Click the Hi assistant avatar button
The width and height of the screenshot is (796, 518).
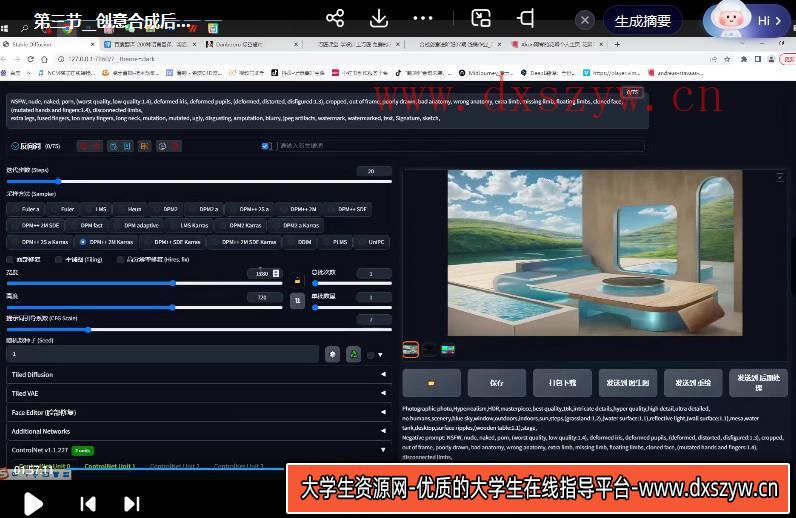pyautogui.click(x=746, y=20)
